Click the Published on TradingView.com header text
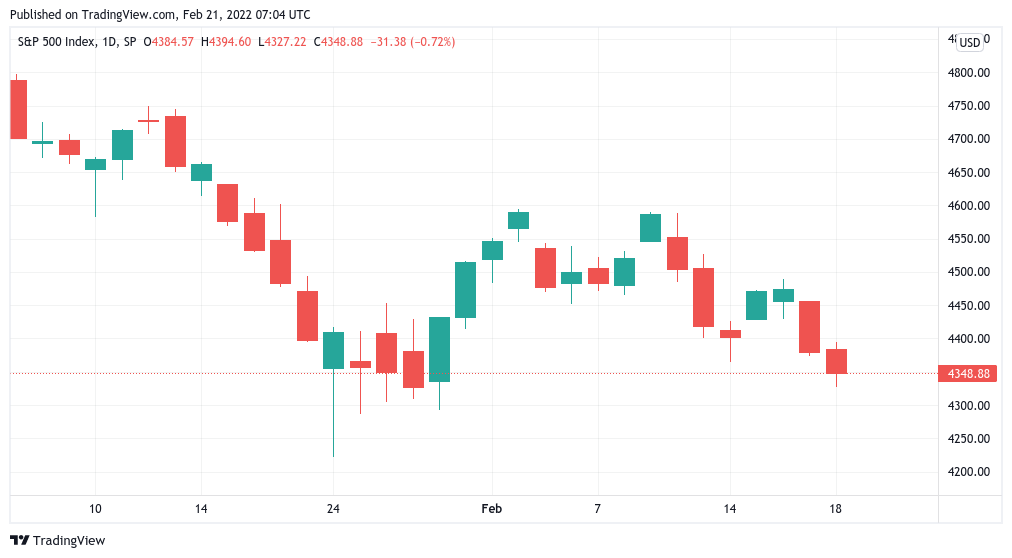The image size is (1012, 558). [159, 14]
